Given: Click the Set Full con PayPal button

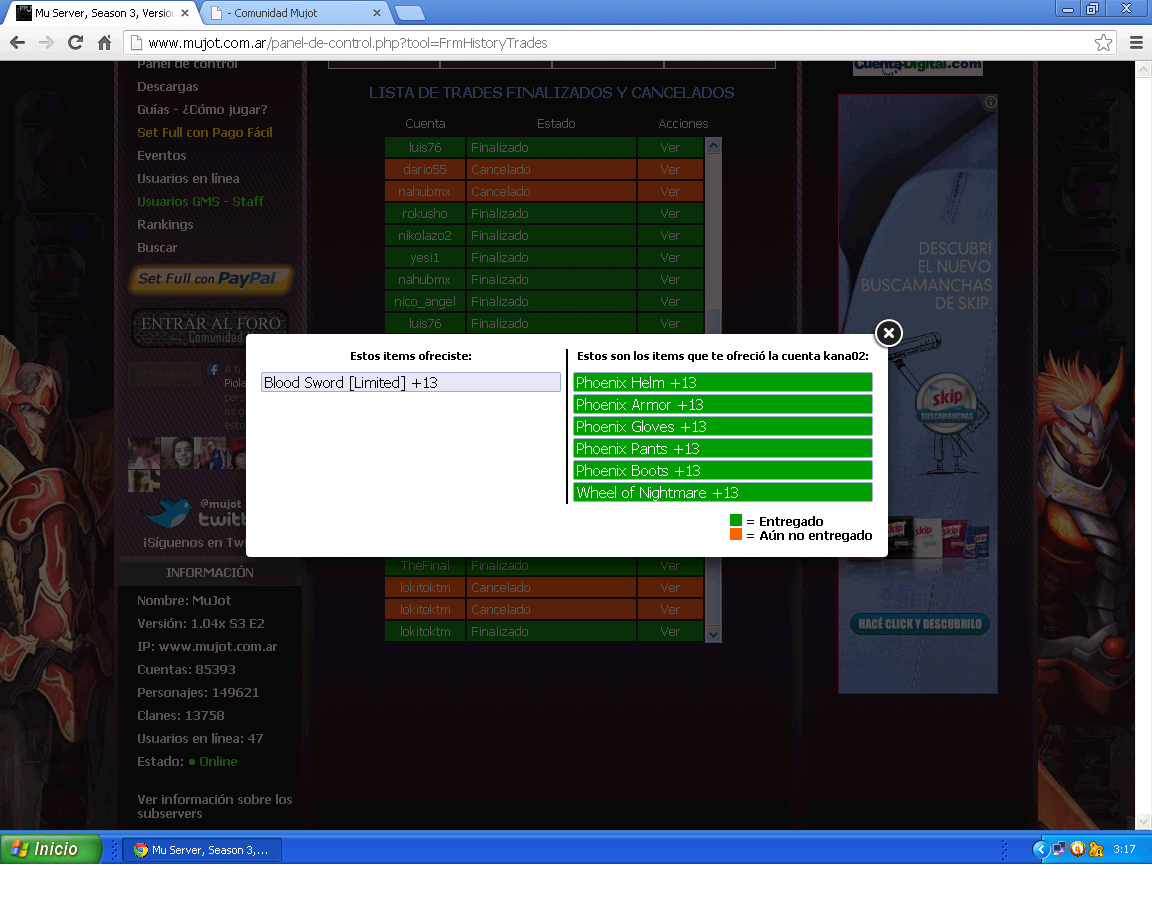Looking at the screenshot, I should pyautogui.click(x=210, y=279).
